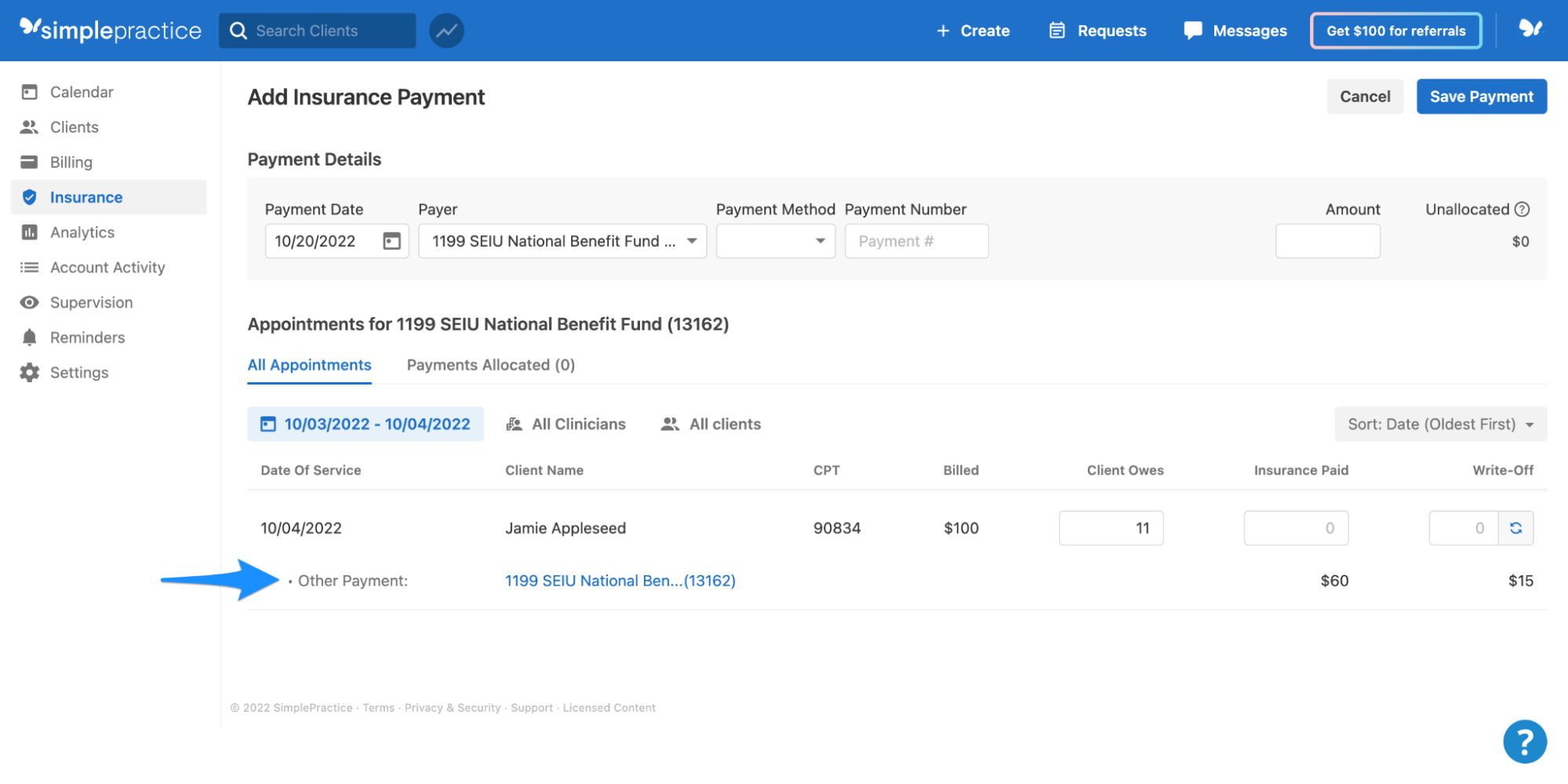Switch to the Payments Allocated tab

point(490,364)
